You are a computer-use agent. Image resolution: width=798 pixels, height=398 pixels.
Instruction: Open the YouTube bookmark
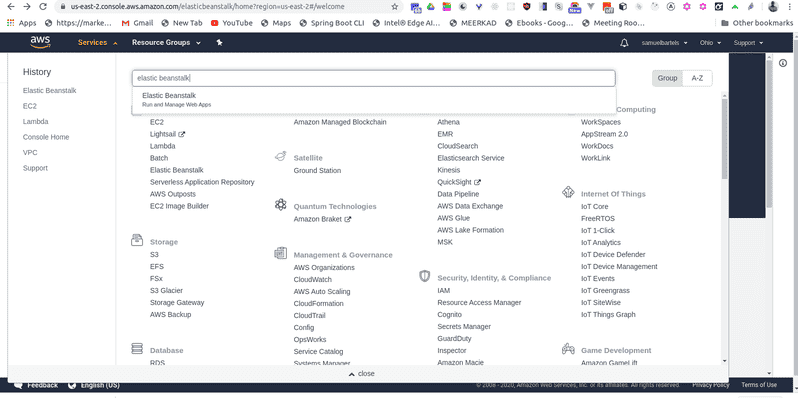click(x=232, y=23)
